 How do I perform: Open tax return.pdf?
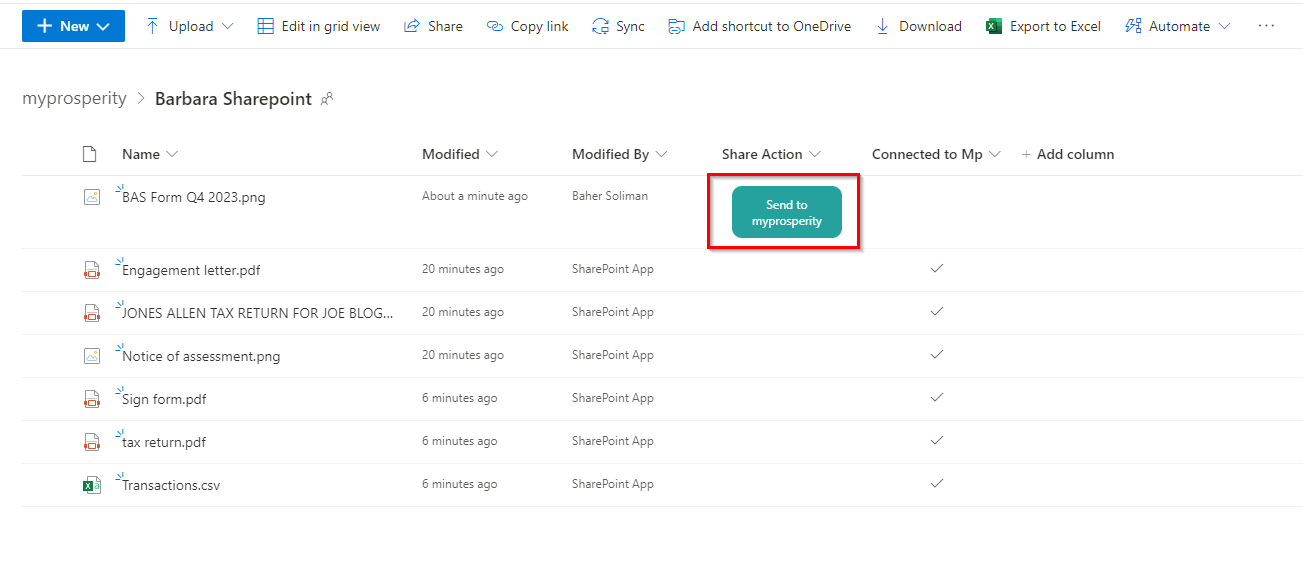[x=164, y=442]
